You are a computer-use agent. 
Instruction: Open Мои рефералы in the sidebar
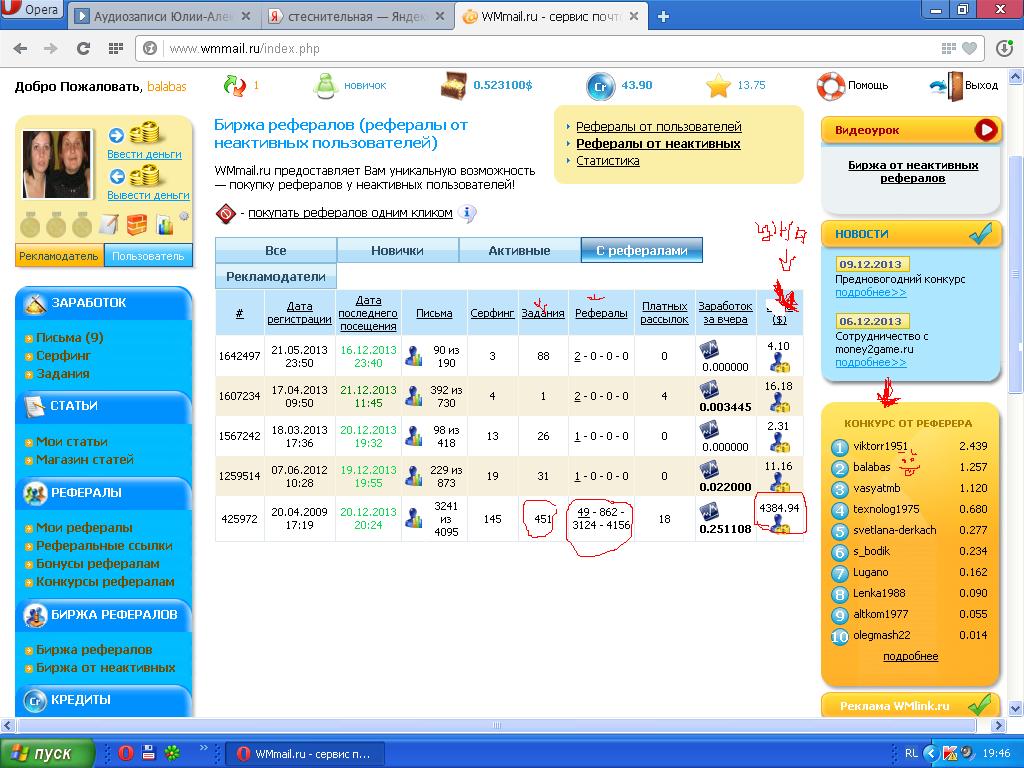coord(84,527)
